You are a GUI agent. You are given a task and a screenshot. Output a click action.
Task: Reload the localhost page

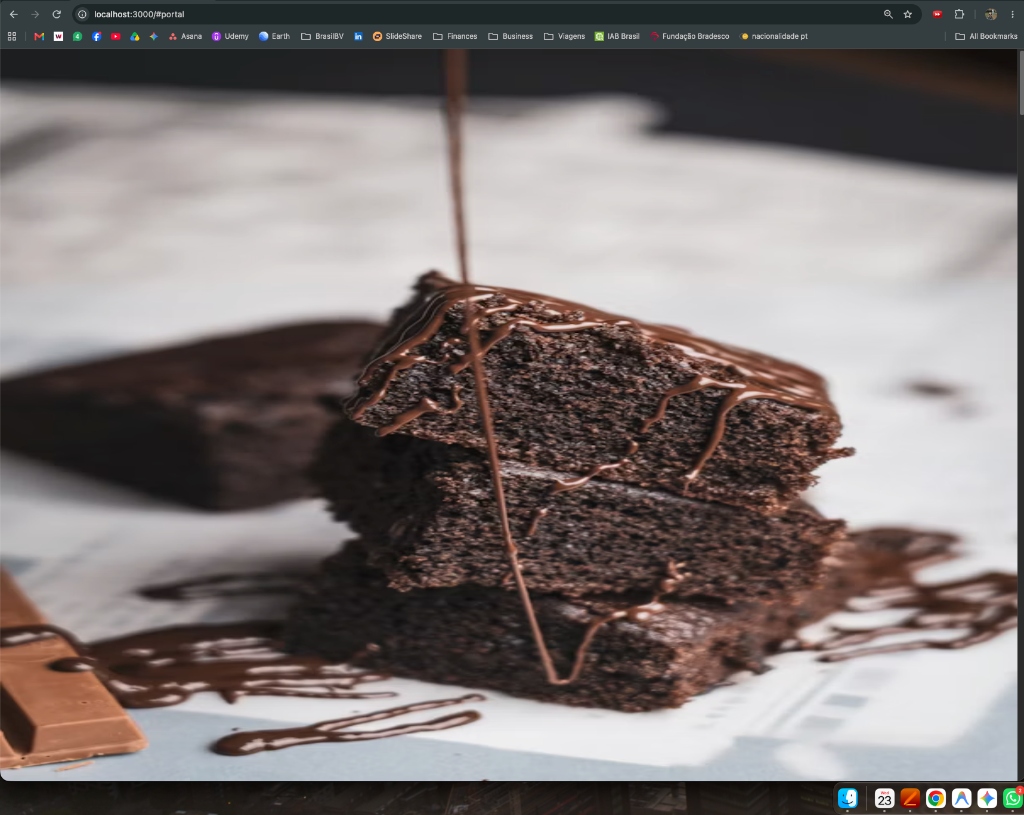57,14
